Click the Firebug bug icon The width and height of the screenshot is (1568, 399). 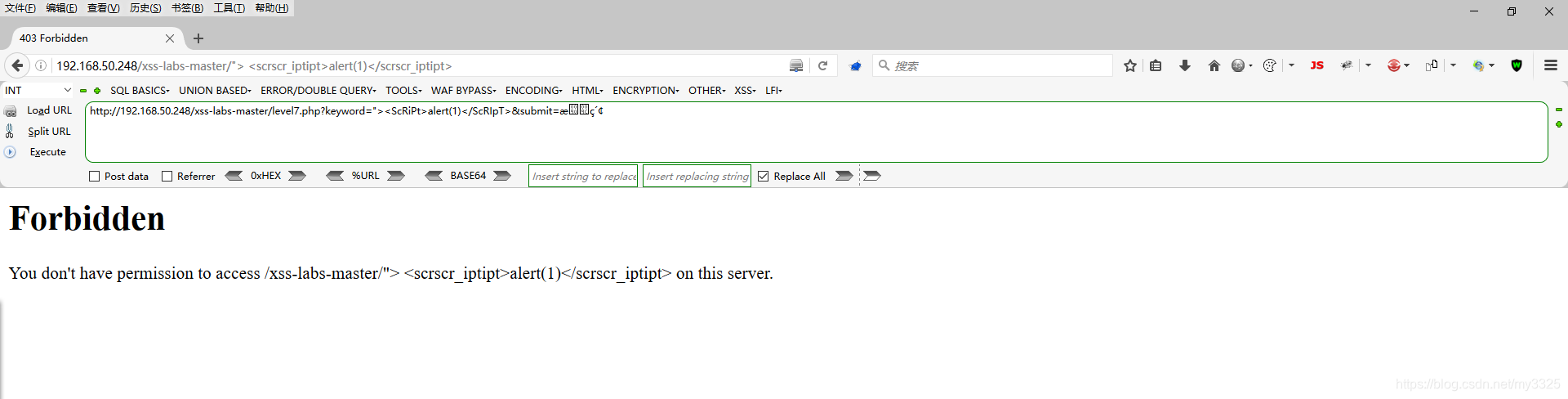(x=1347, y=65)
